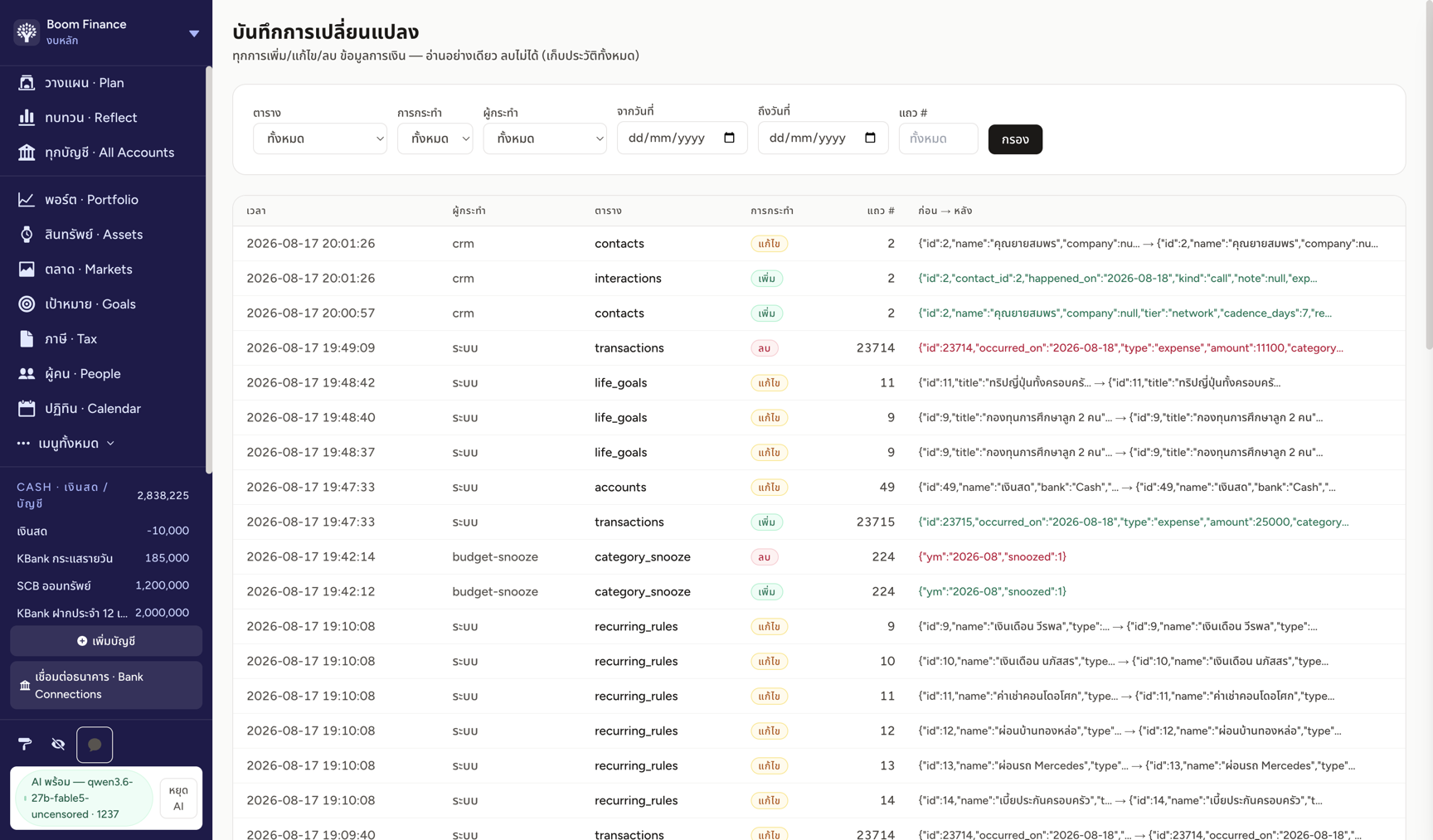Click the life_goals cell in row 11
Screen dimensions: 1433x840
(620, 382)
